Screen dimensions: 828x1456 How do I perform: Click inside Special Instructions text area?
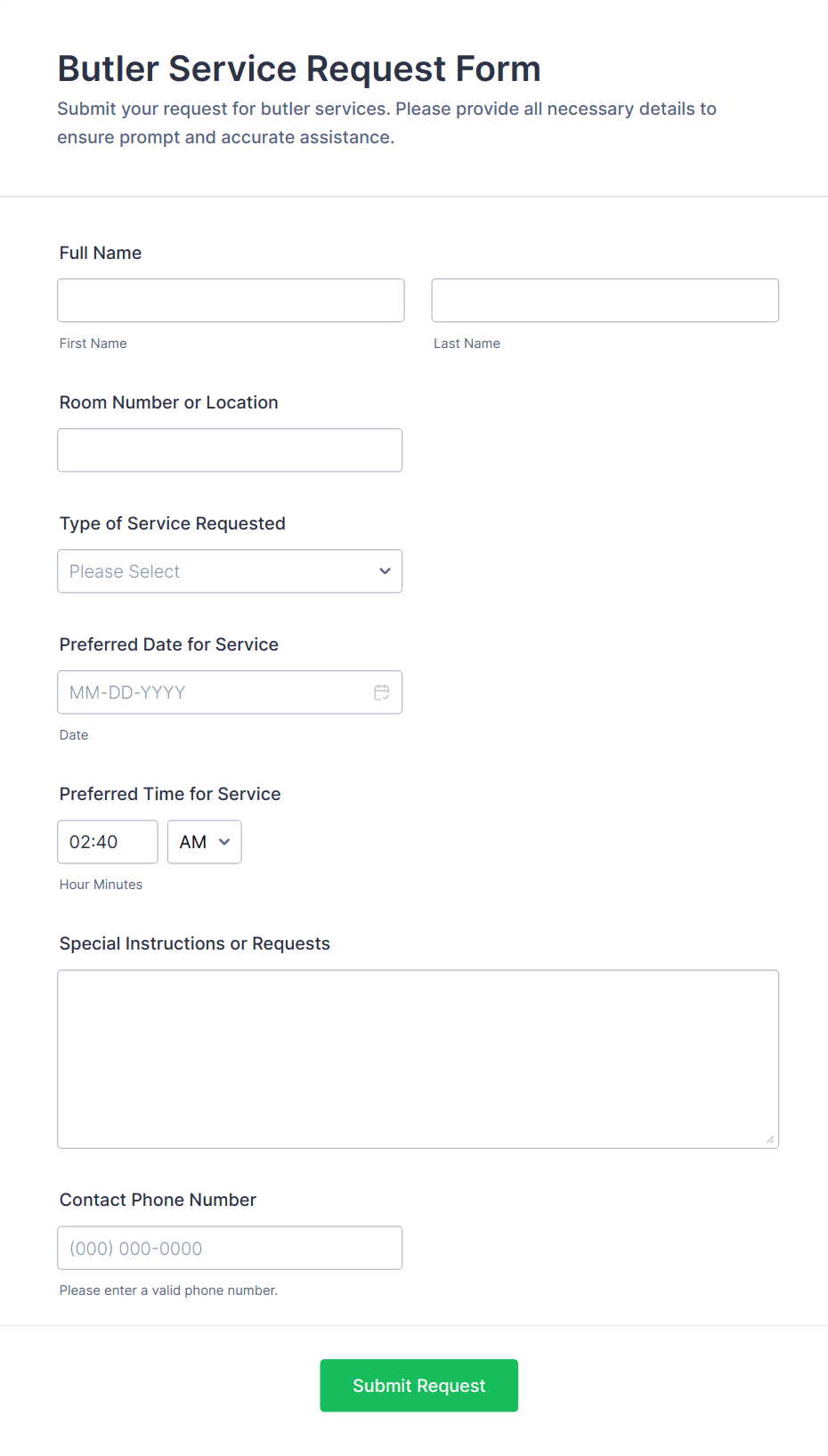418,1059
